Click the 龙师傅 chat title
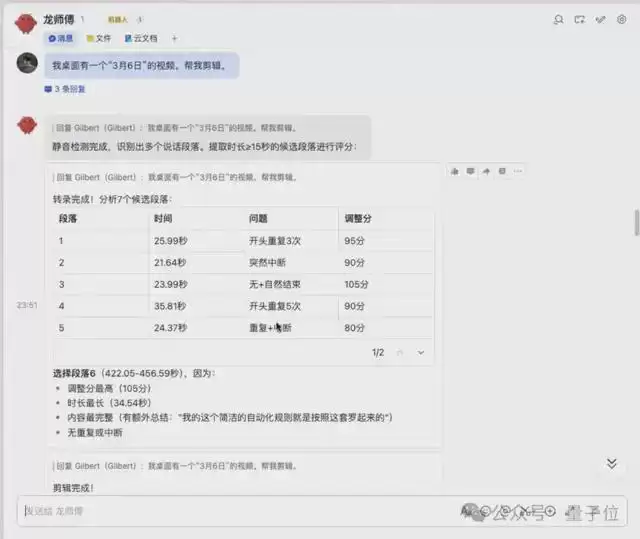Viewport: 640px width, 539px height. [x=57, y=19]
